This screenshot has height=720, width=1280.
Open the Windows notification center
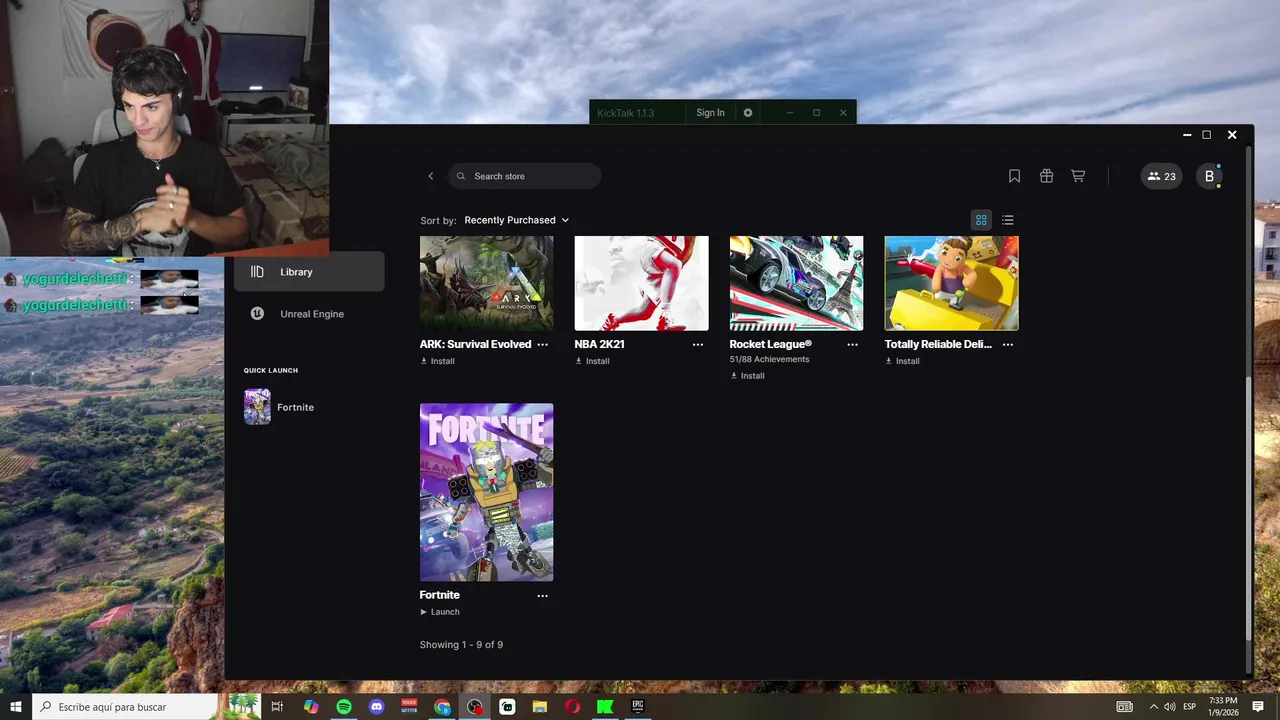click(1258, 707)
